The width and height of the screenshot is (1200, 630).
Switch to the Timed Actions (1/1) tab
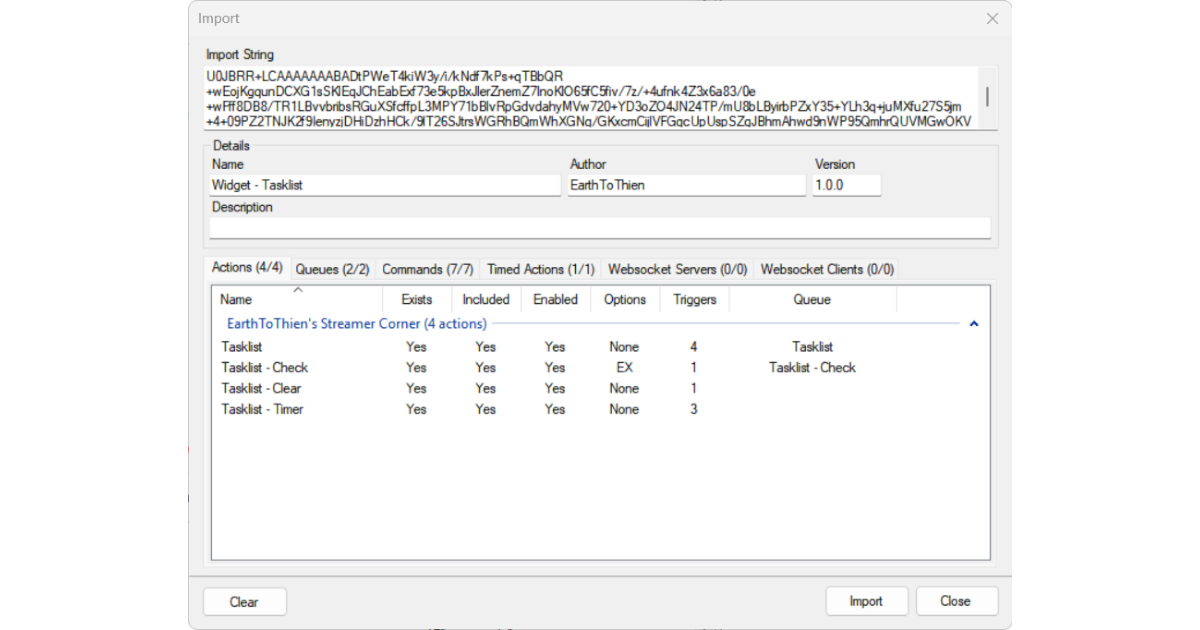tap(541, 269)
